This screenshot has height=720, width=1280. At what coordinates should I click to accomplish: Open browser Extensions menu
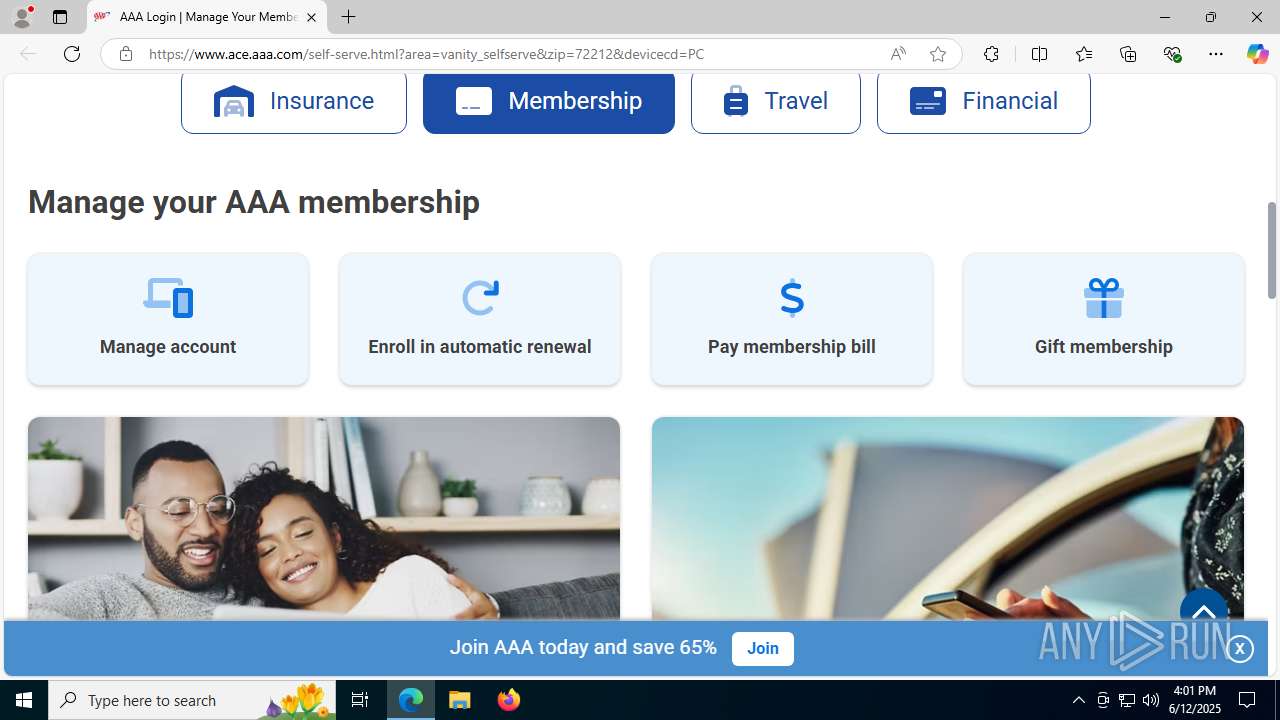(991, 54)
